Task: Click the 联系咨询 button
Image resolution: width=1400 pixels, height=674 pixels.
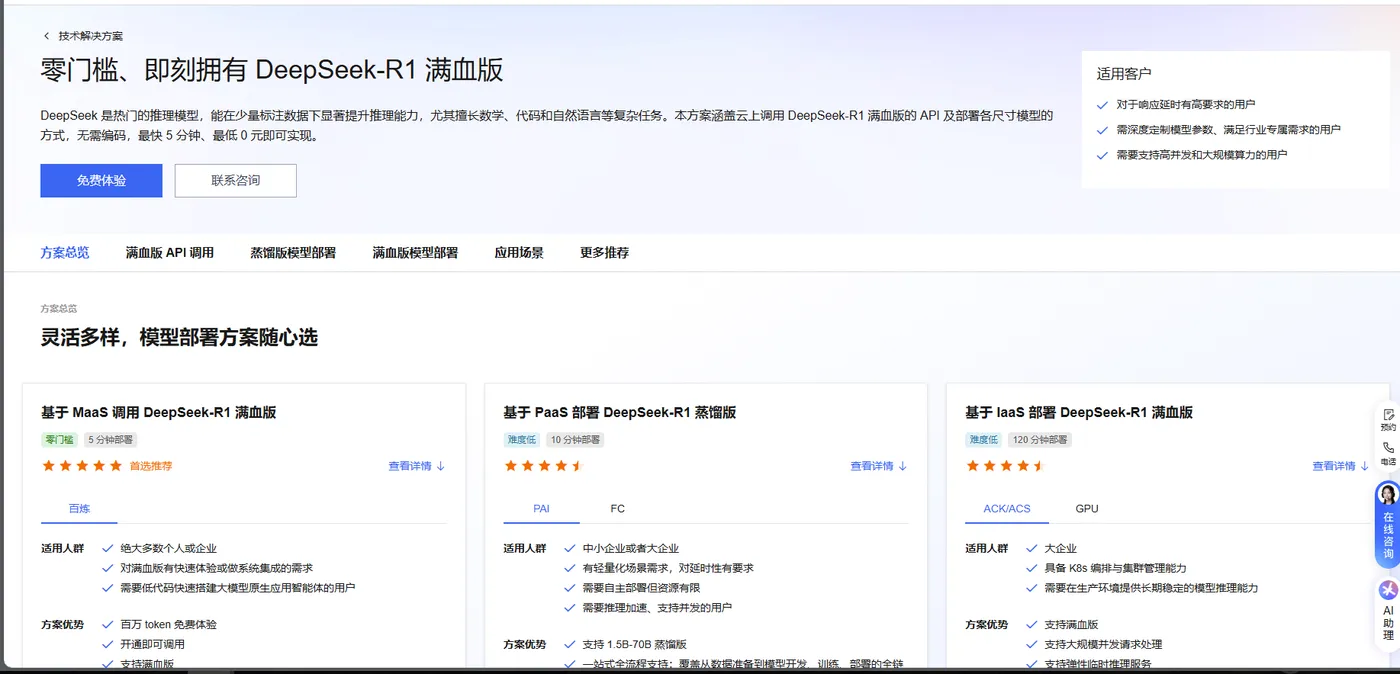Action: tap(236, 181)
